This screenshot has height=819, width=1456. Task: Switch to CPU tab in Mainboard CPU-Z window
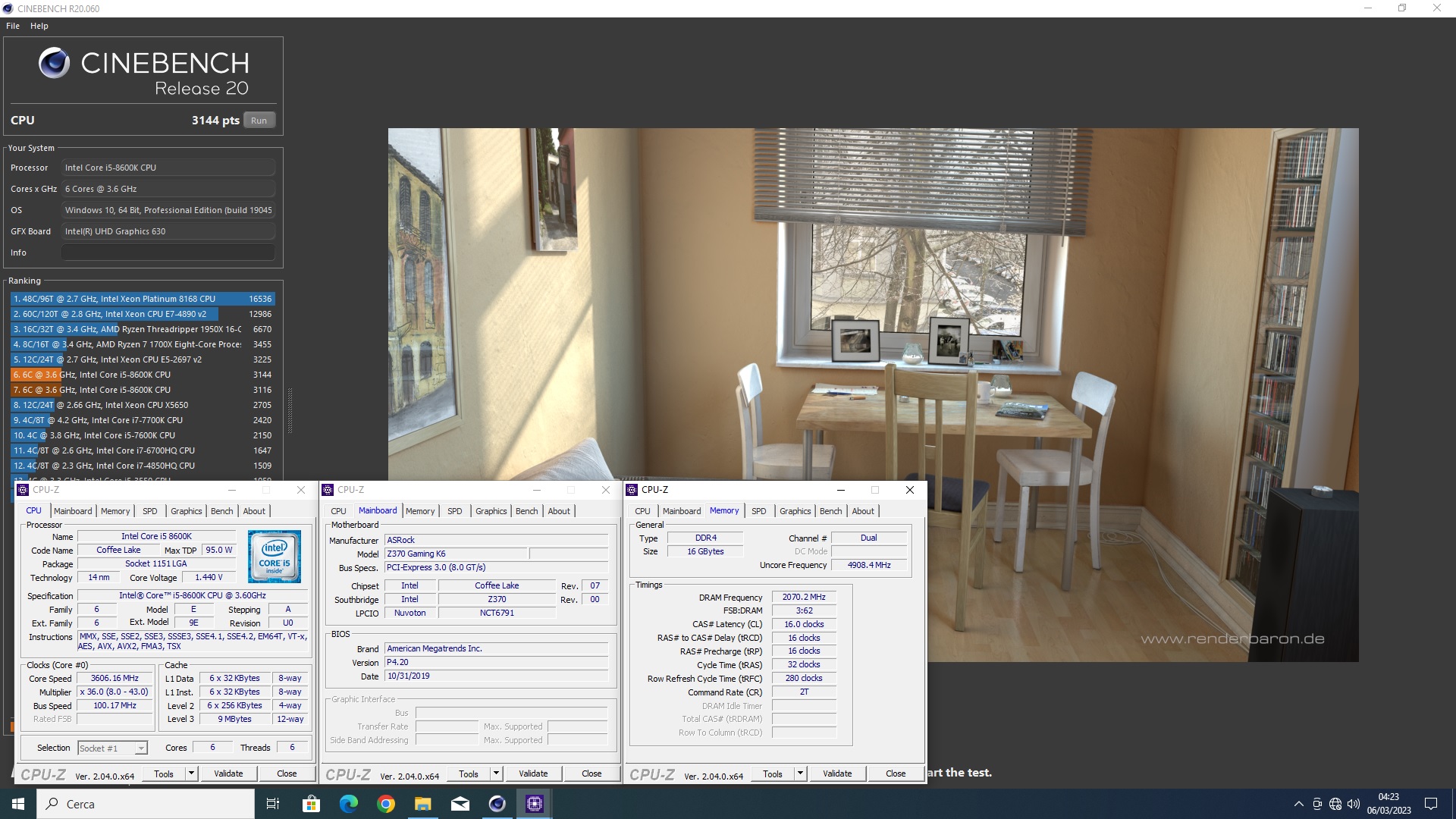[338, 511]
